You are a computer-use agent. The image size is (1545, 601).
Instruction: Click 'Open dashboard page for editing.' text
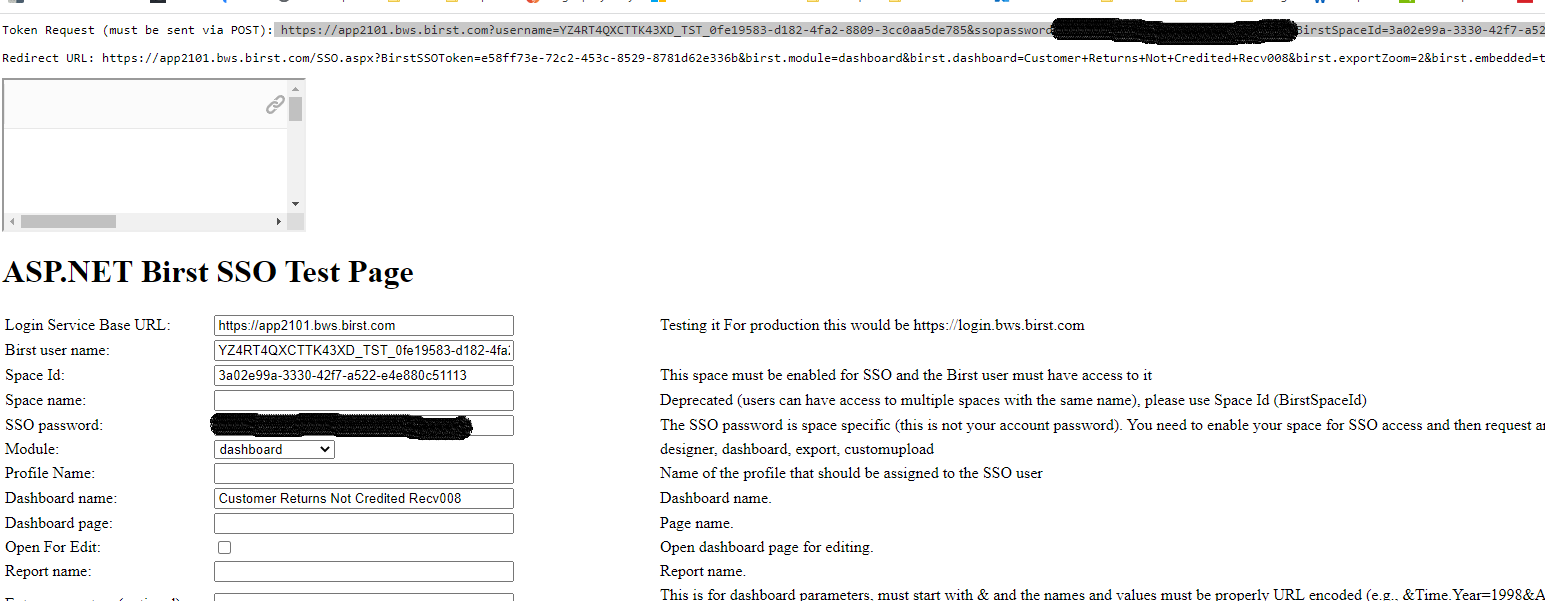[x=767, y=547]
